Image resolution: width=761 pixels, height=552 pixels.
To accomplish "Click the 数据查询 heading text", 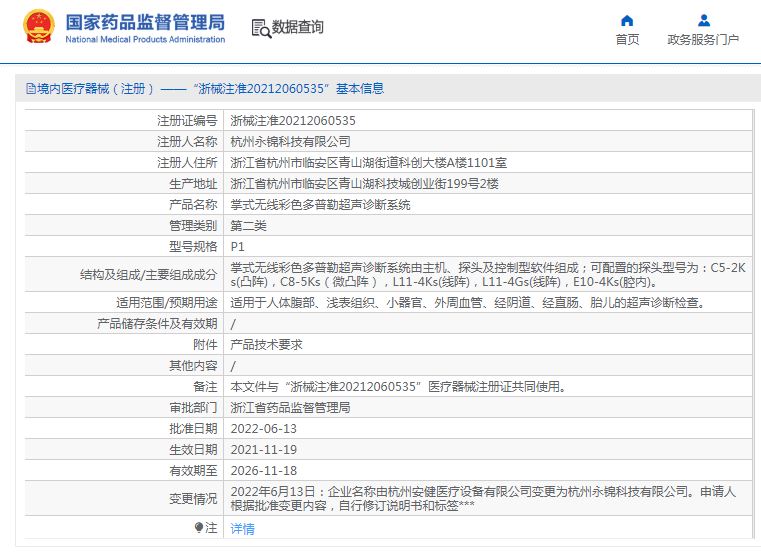I will (298, 28).
